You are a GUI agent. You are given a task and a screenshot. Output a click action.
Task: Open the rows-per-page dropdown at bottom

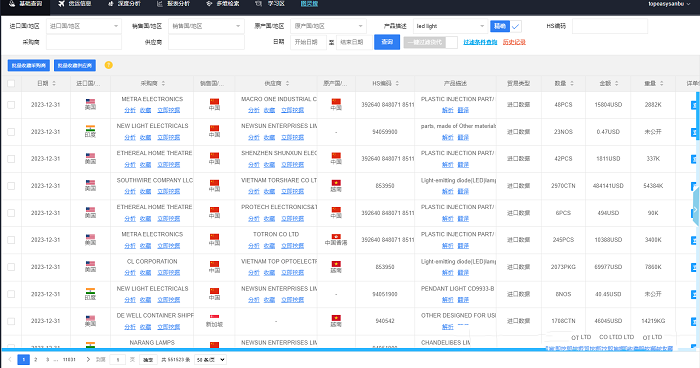tap(210, 360)
